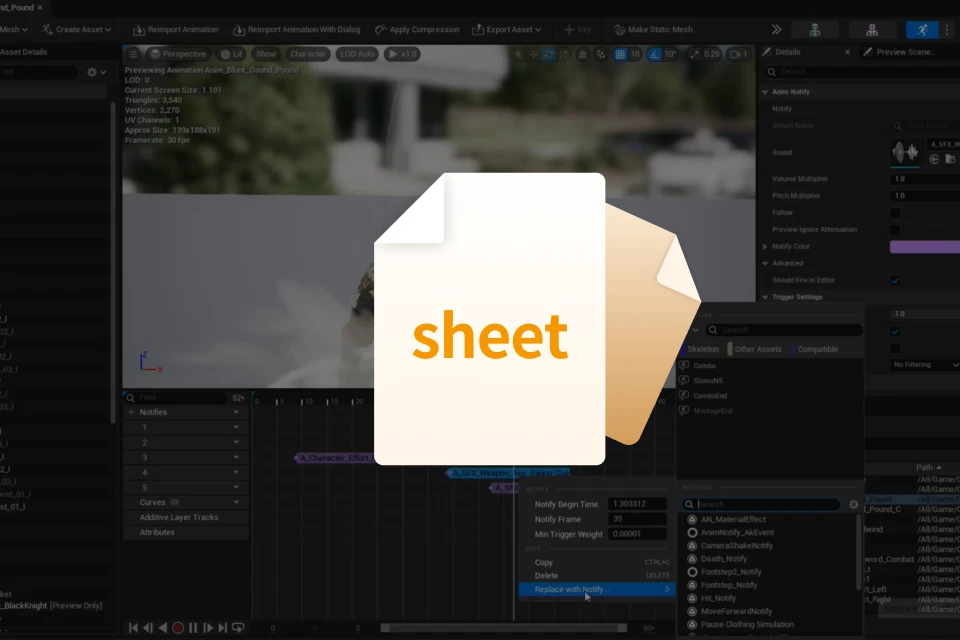The width and height of the screenshot is (960, 640).
Task: Open the Lit view mode button
Action: [231, 54]
